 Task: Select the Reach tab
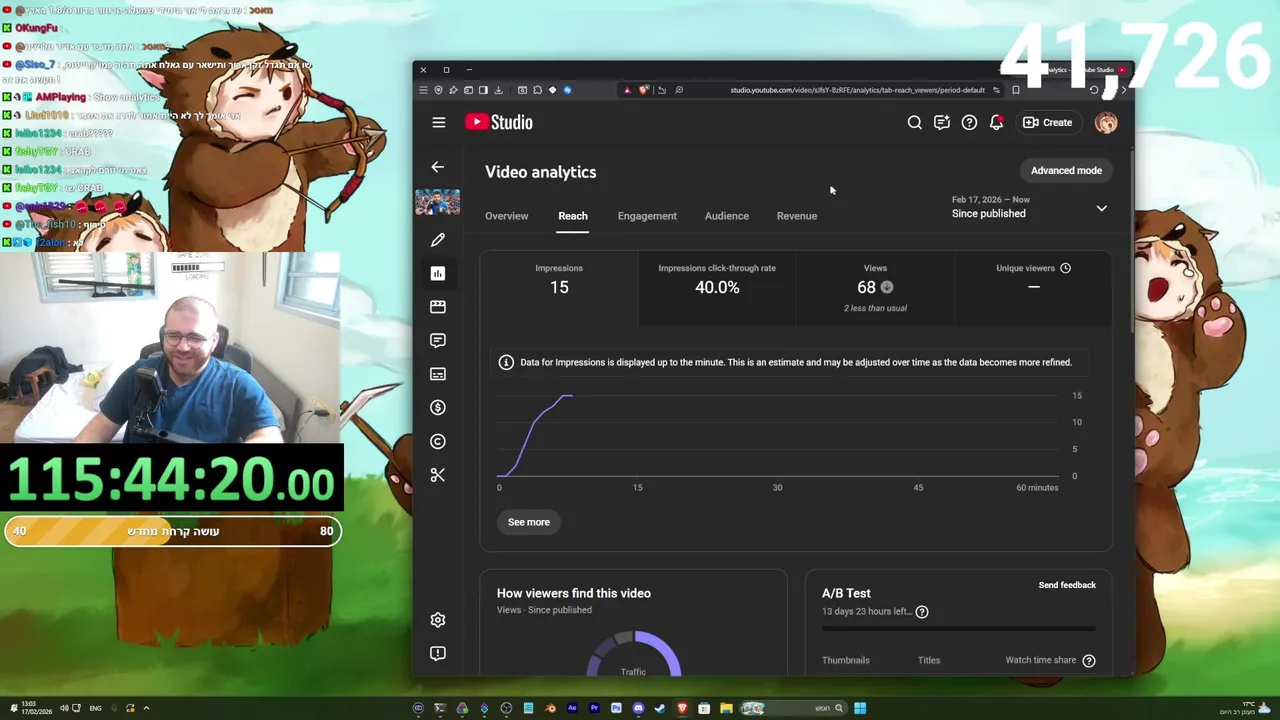[x=573, y=216]
